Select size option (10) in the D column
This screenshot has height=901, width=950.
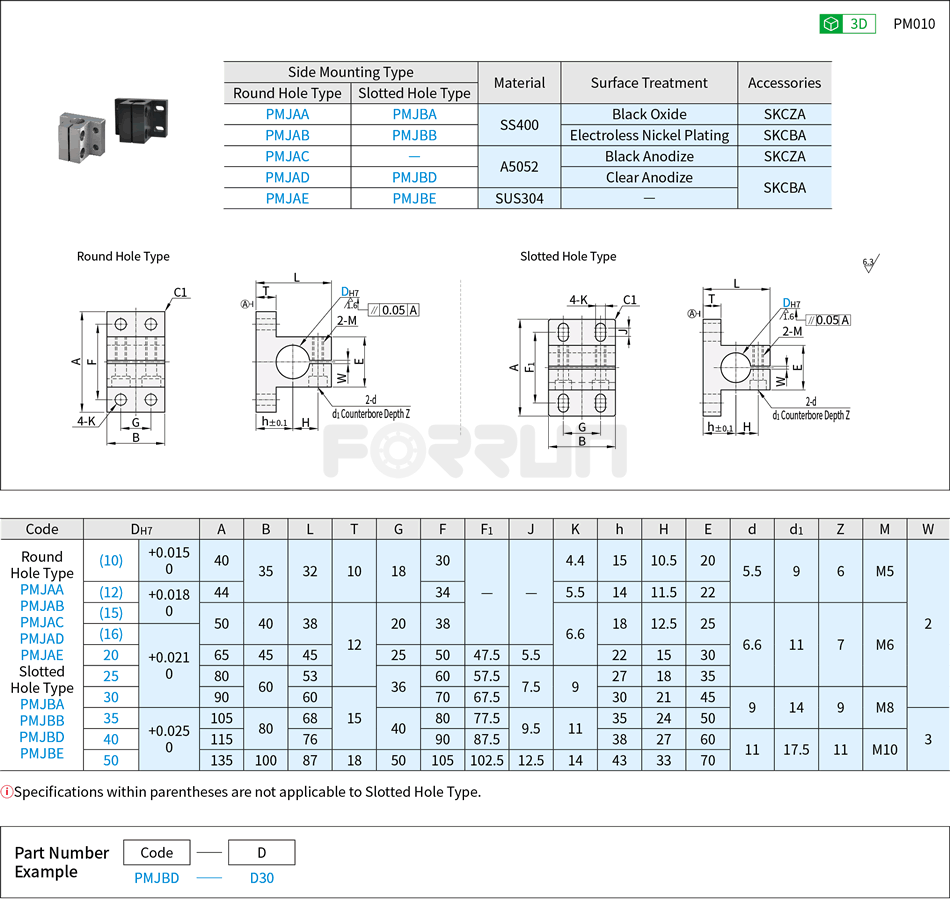click(x=110, y=561)
